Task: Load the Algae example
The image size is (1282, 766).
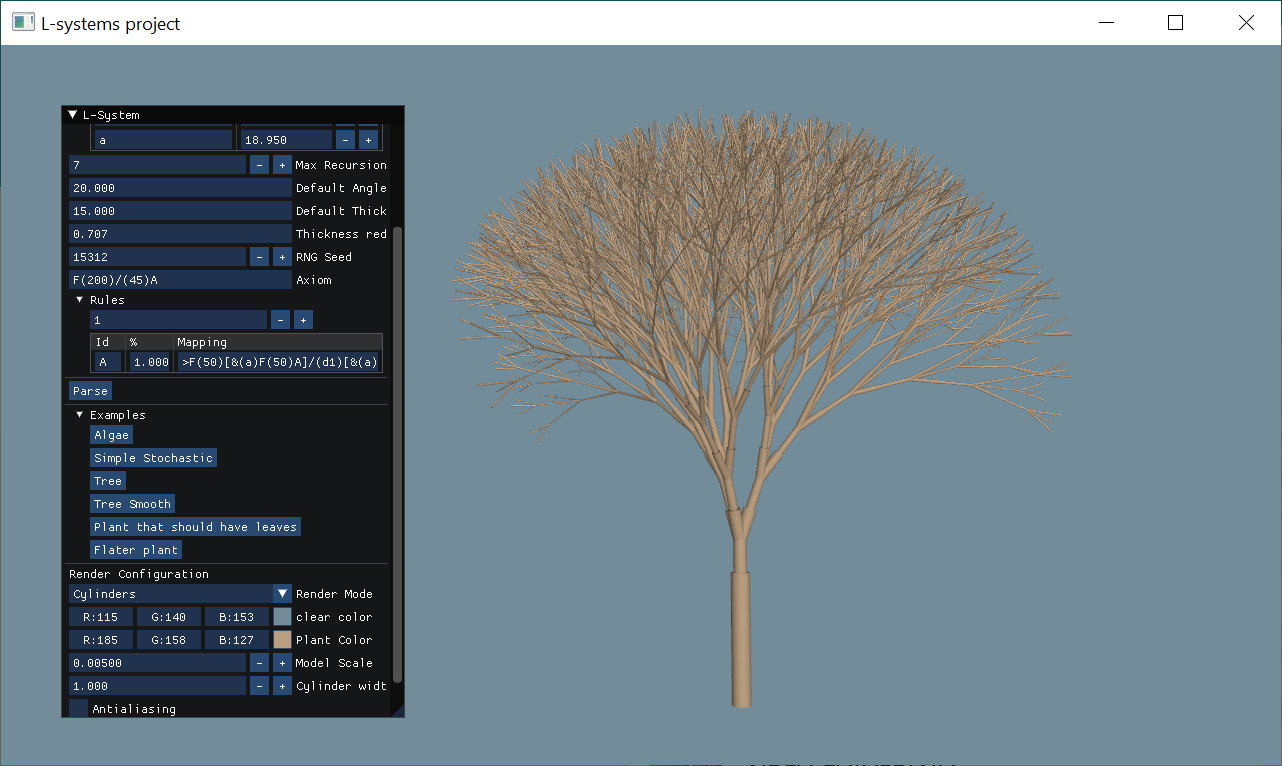Action: point(111,435)
